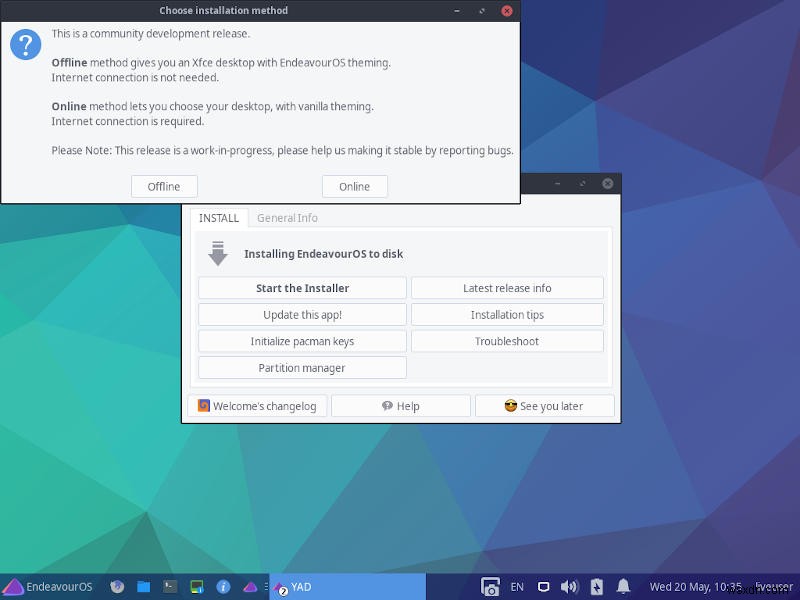Click the battery indicator in the system tray
The width and height of the screenshot is (800, 600).
point(596,586)
